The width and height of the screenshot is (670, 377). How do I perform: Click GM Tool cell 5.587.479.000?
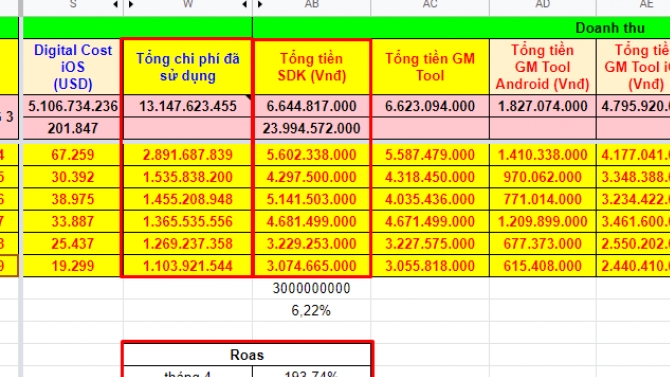coord(430,155)
